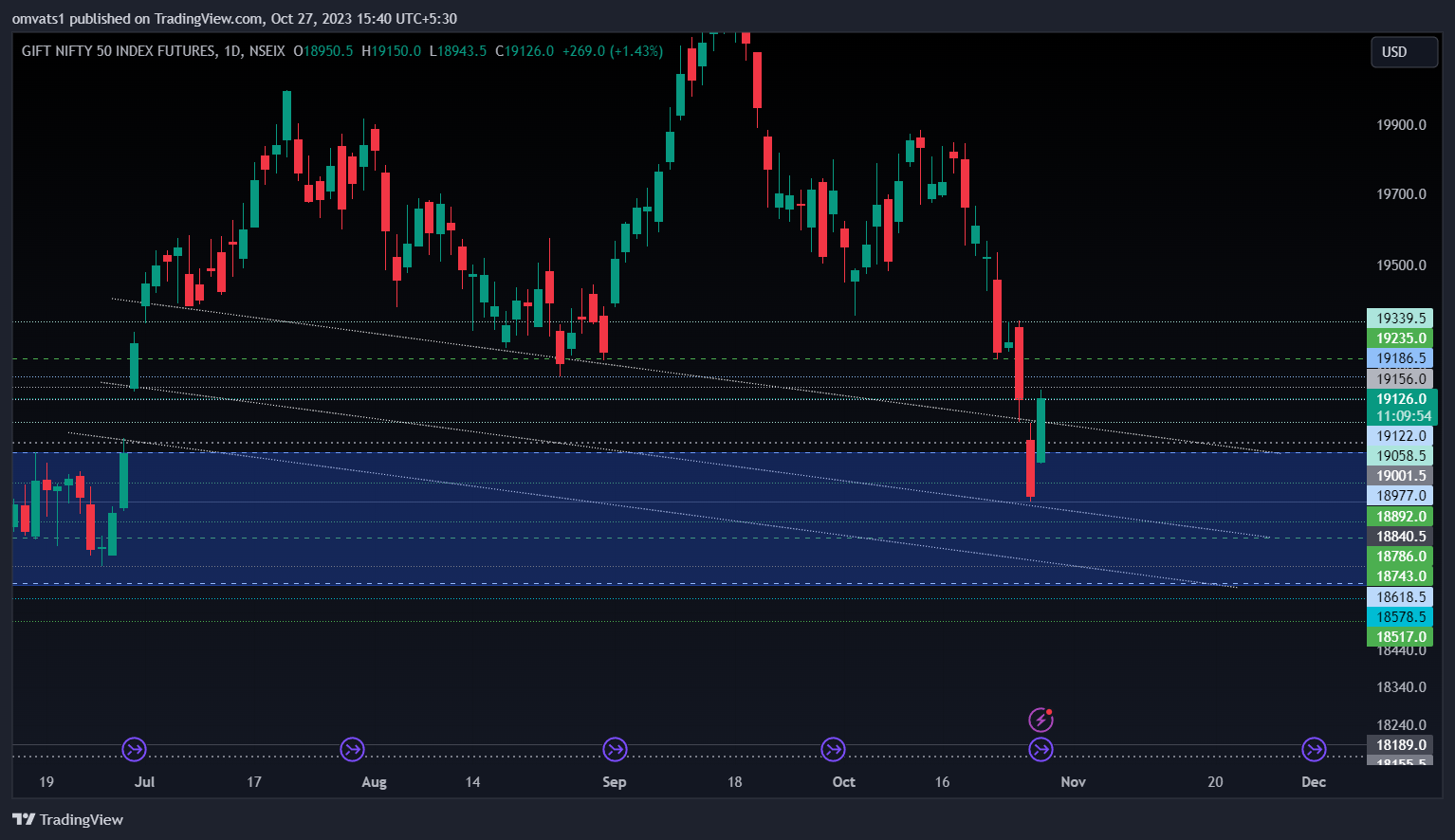Click the USD currency button
This screenshot has height=840, width=1455.
pos(1404,52)
